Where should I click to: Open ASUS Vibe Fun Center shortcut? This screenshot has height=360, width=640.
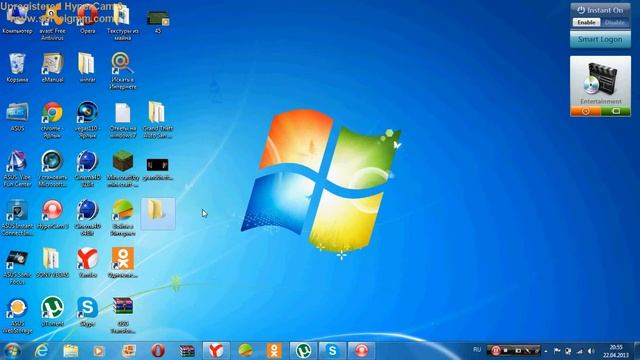coord(17,169)
